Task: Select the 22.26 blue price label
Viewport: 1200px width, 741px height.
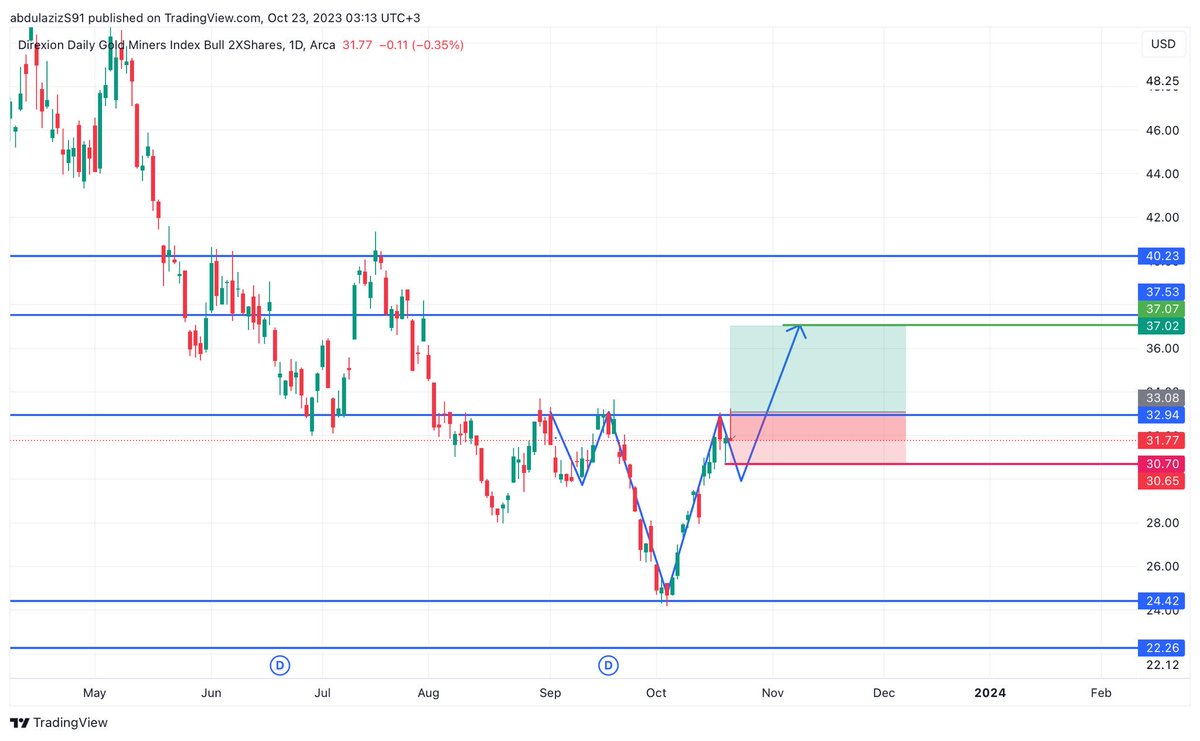Action: pyautogui.click(x=1163, y=648)
